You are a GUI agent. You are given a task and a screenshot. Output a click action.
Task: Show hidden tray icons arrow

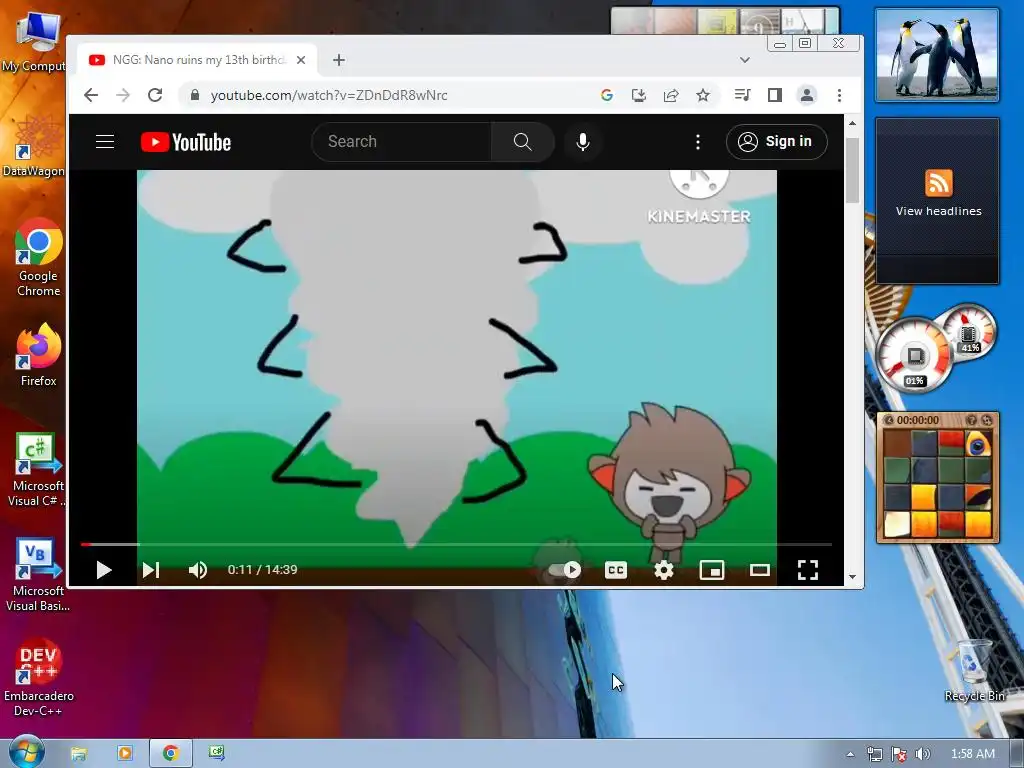click(x=850, y=754)
